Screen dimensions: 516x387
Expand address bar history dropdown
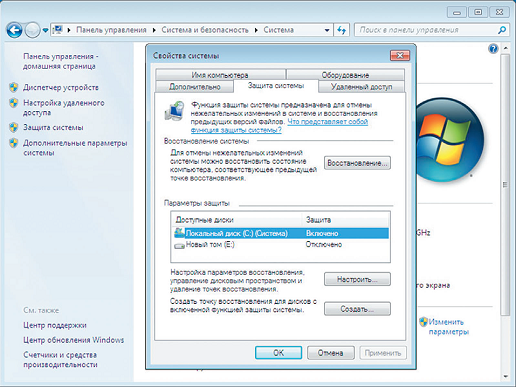click(x=327, y=30)
